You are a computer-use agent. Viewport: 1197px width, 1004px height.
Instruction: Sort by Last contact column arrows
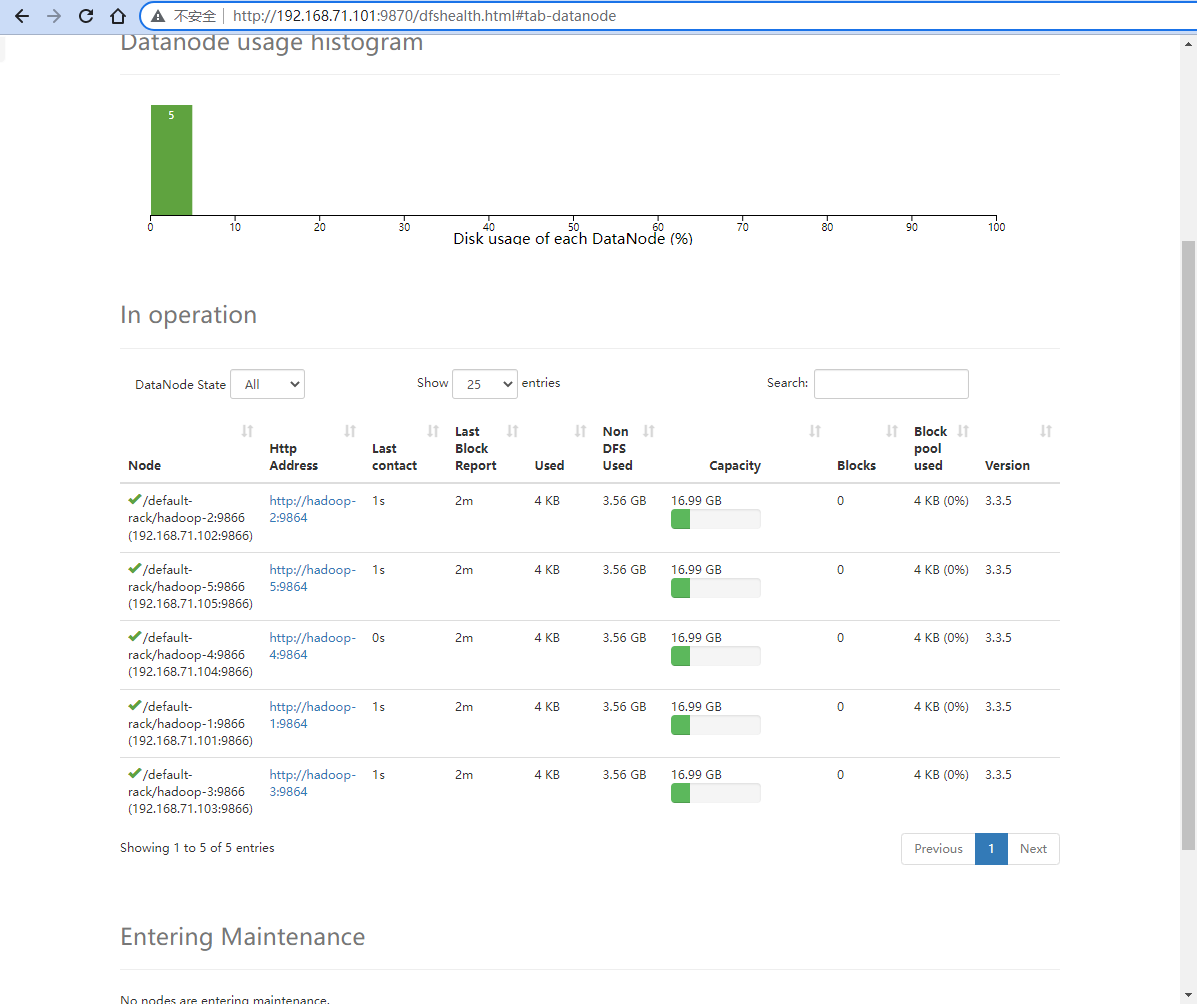pos(433,431)
